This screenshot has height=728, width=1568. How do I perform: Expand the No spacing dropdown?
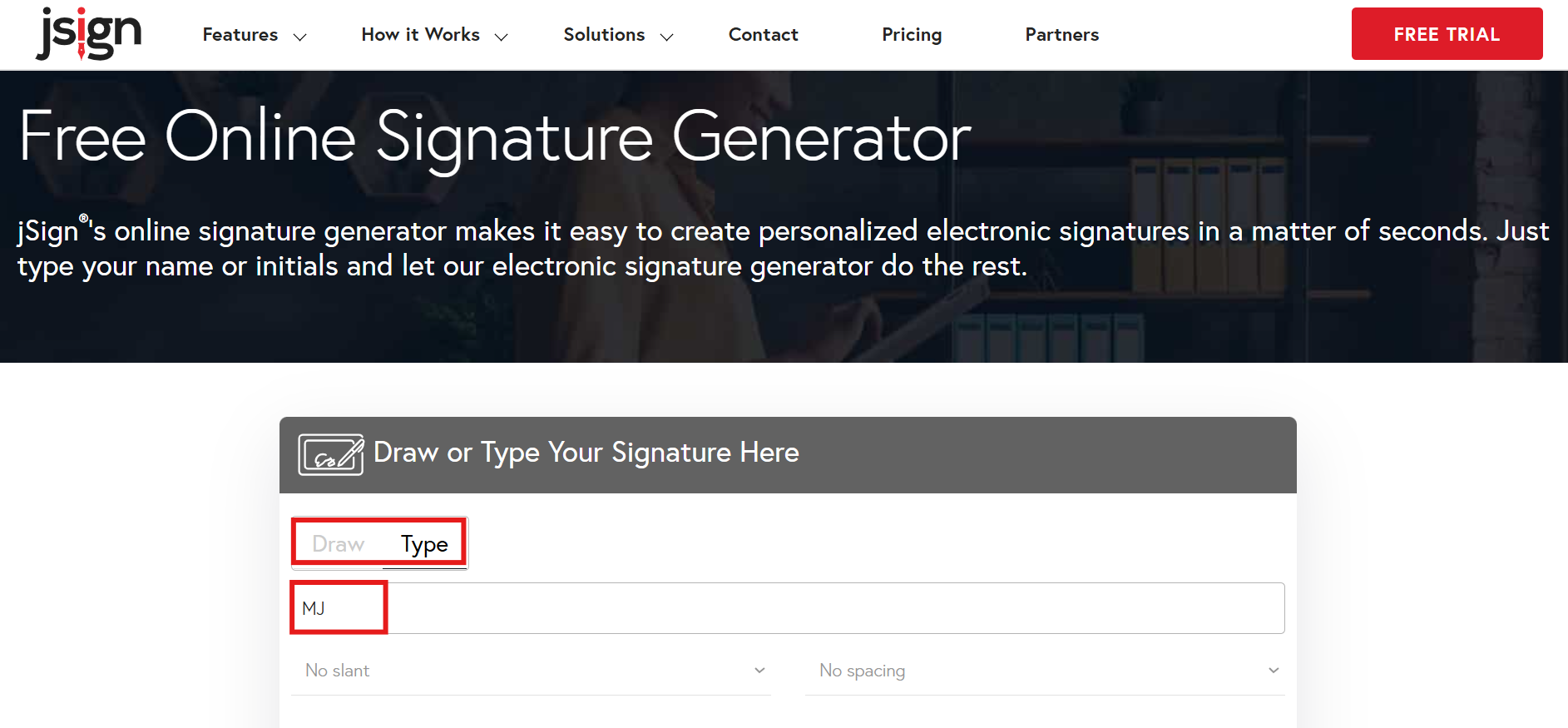click(x=1044, y=671)
